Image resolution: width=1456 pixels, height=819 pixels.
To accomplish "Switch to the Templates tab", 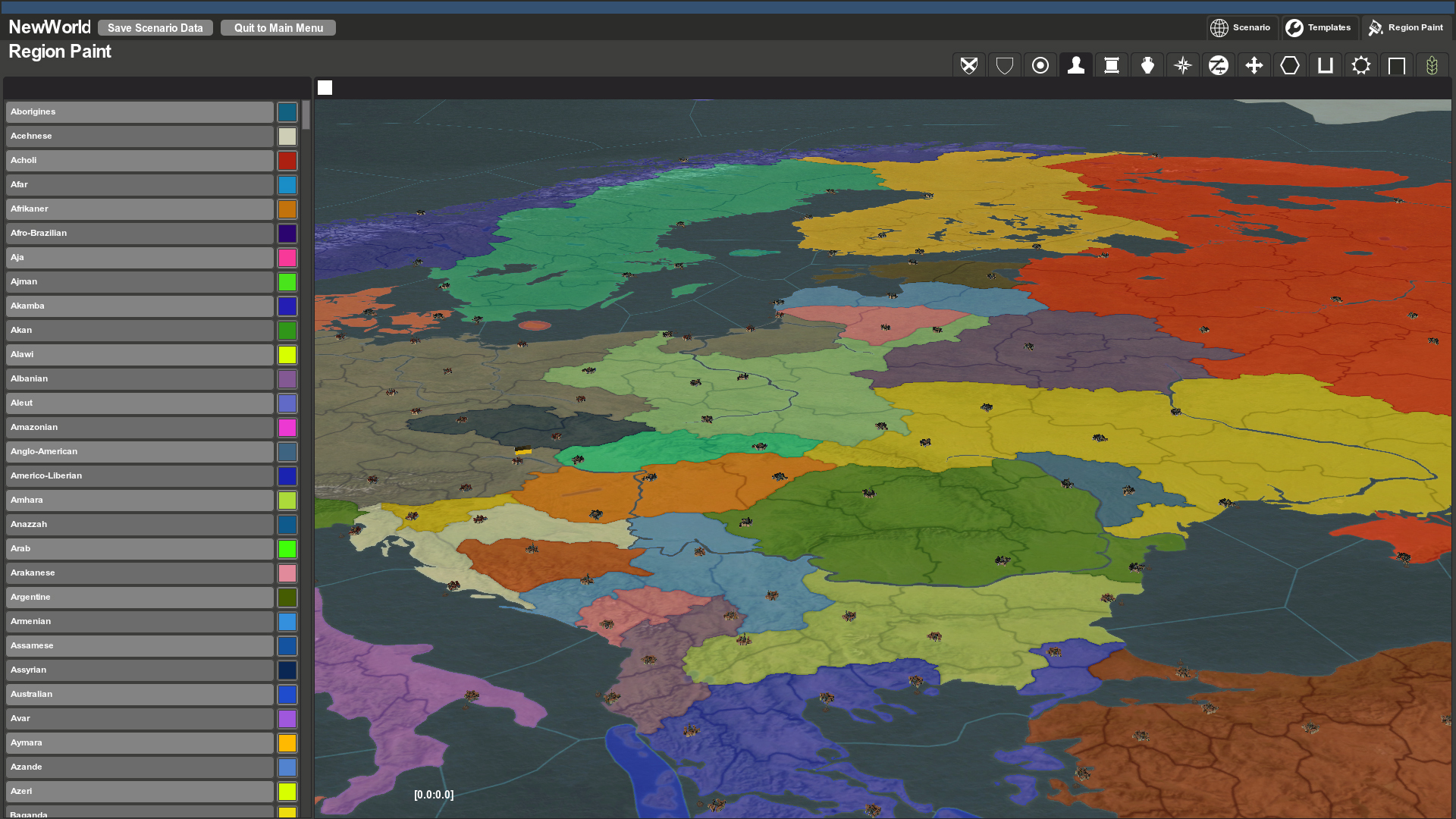I will [1319, 28].
